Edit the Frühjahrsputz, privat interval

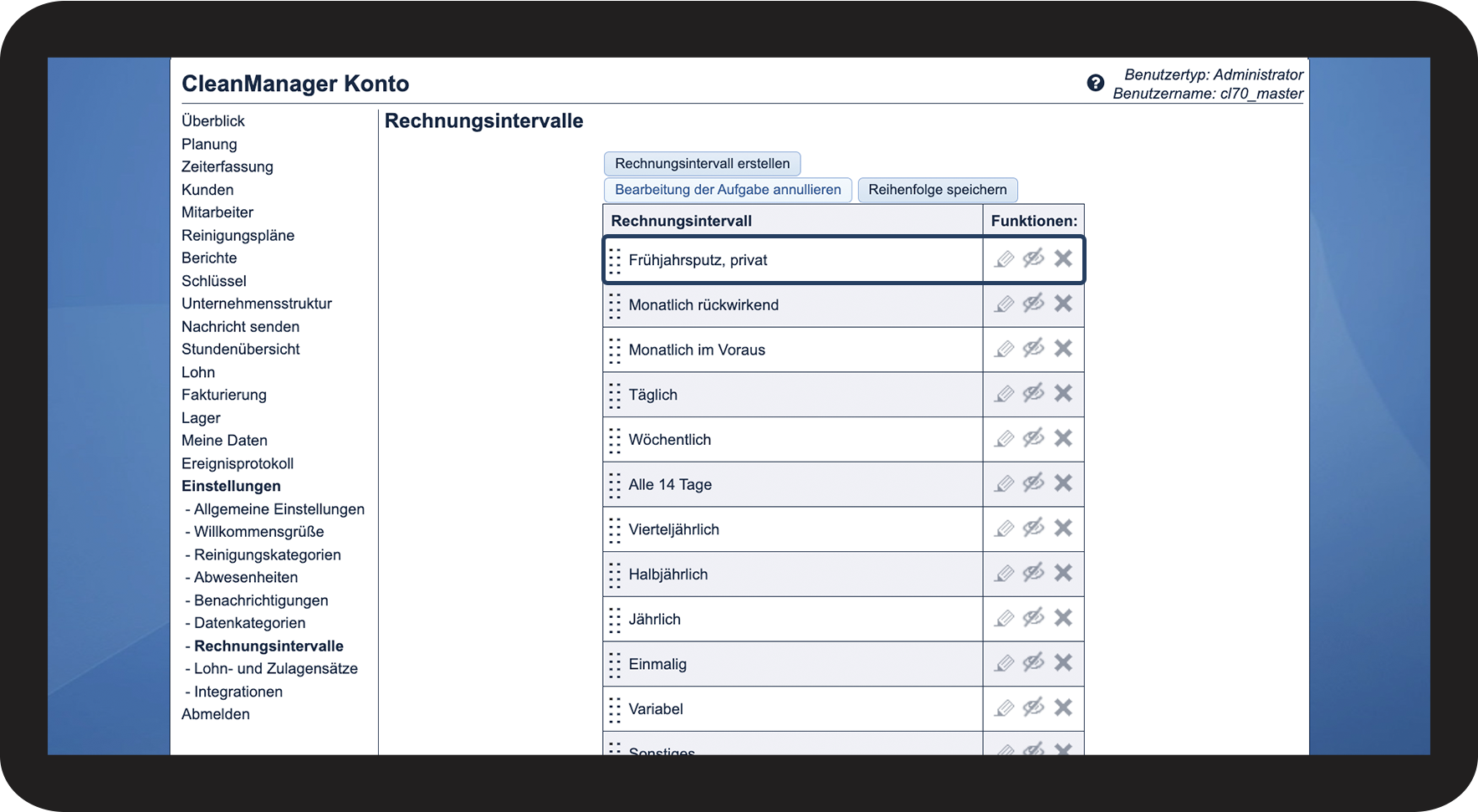(1005, 259)
